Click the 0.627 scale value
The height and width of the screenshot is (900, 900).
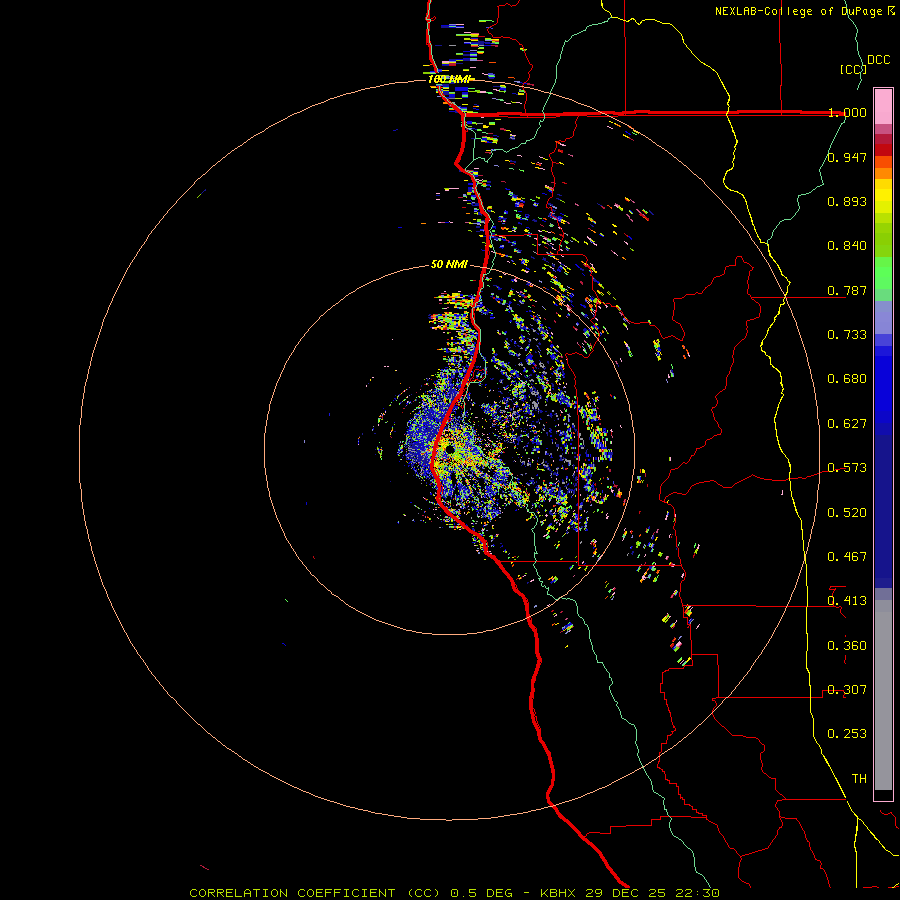point(847,424)
